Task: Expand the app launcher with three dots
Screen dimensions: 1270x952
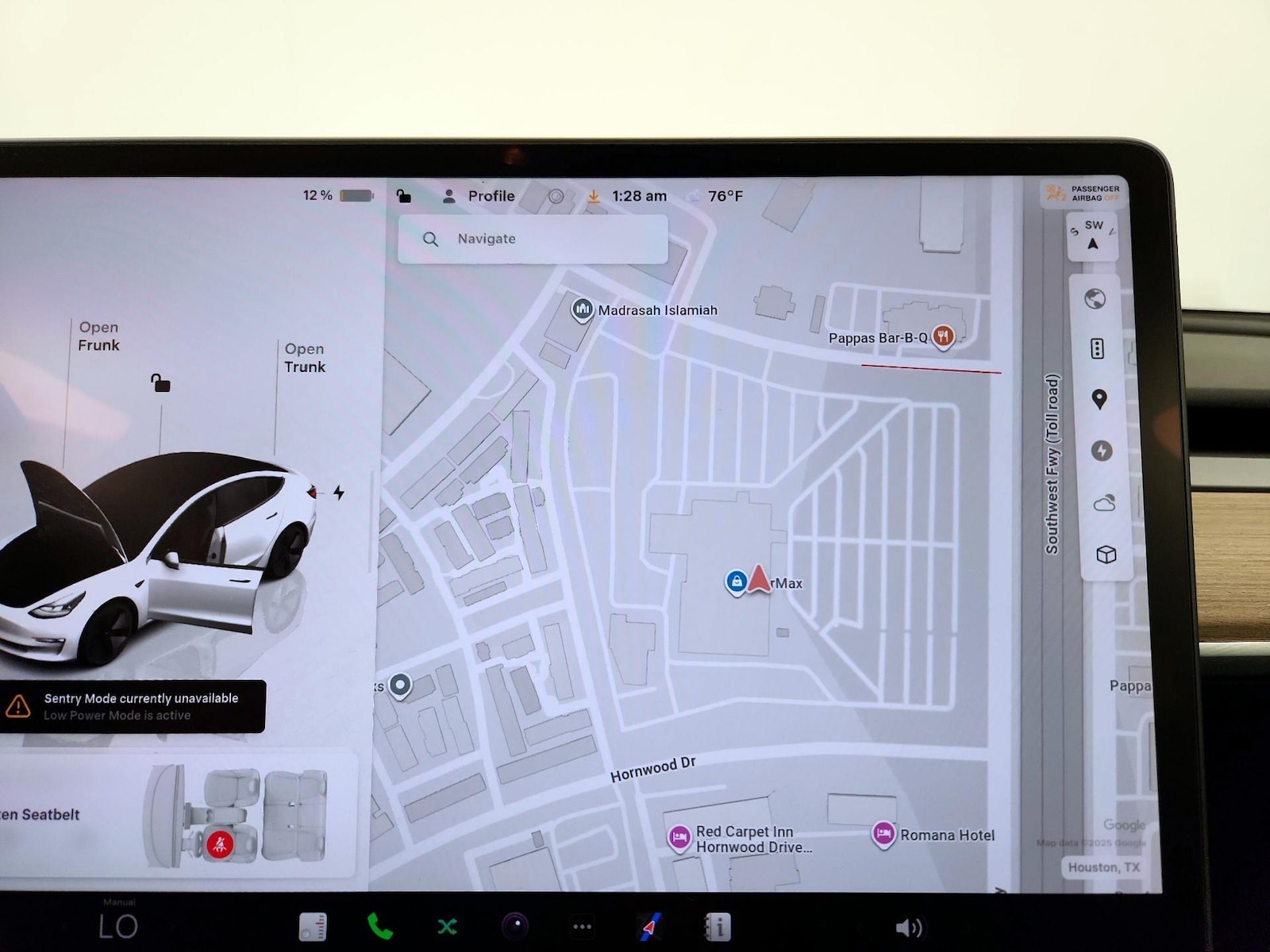Action: coord(582,926)
